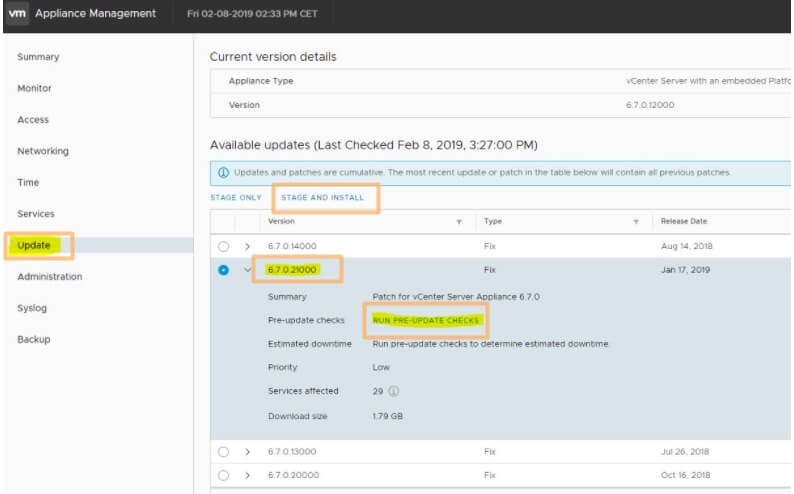This screenshot has width=794, height=494.
Task: Click the info icon in cumulative updates banner
Action: 223,172
